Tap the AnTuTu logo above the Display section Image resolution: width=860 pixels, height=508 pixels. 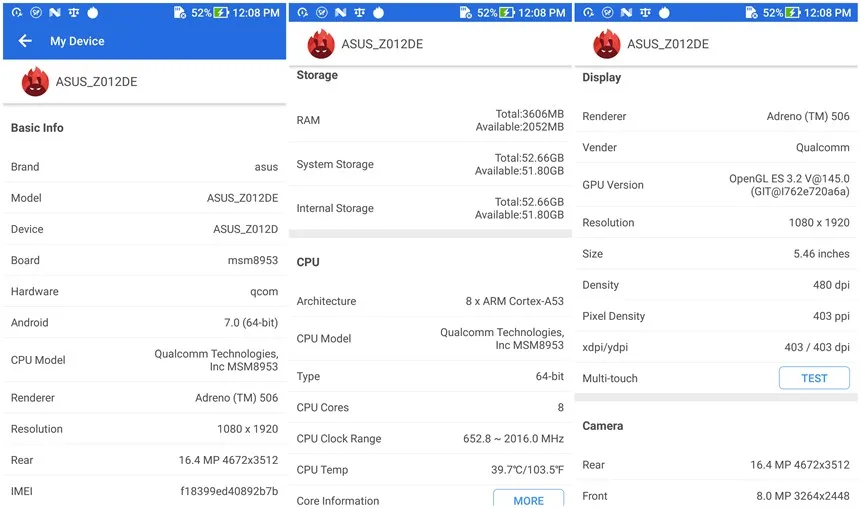(x=607, y=44)
